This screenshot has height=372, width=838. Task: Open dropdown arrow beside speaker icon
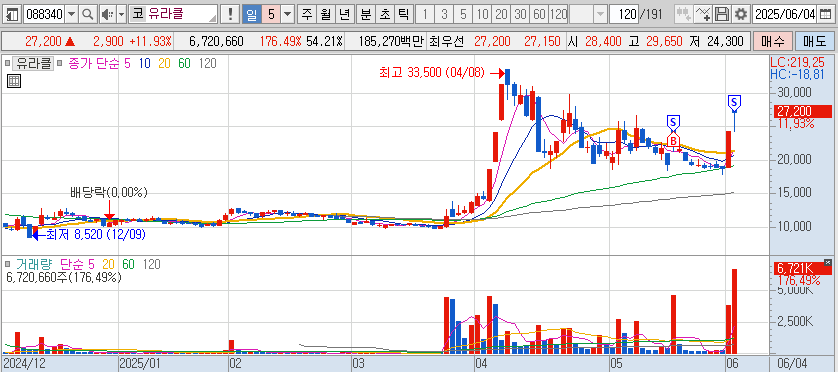(121, 14)
